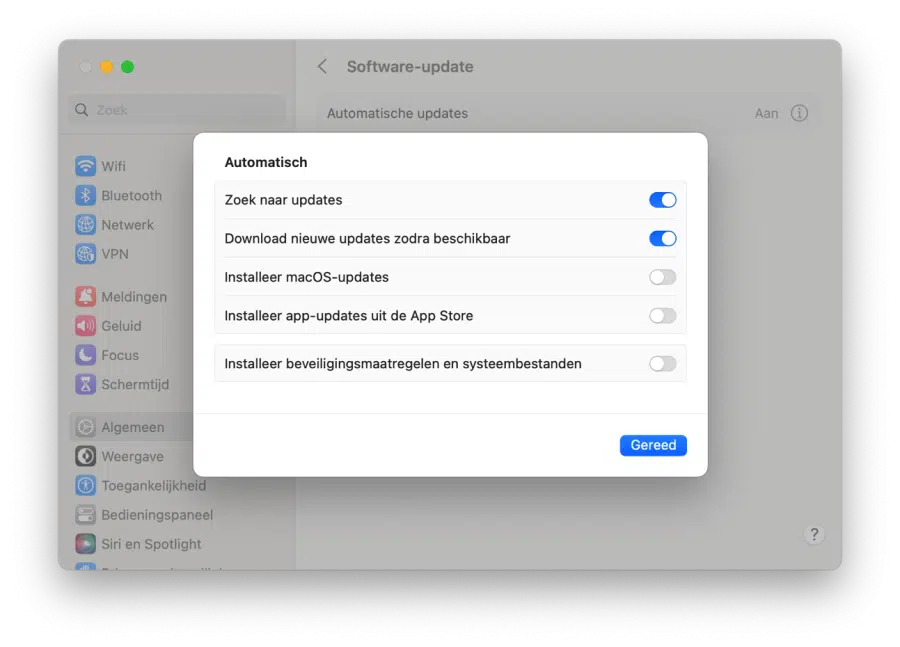900x647 pixels.
Task: Click the Aan status text
Action: tap(766, 113)
